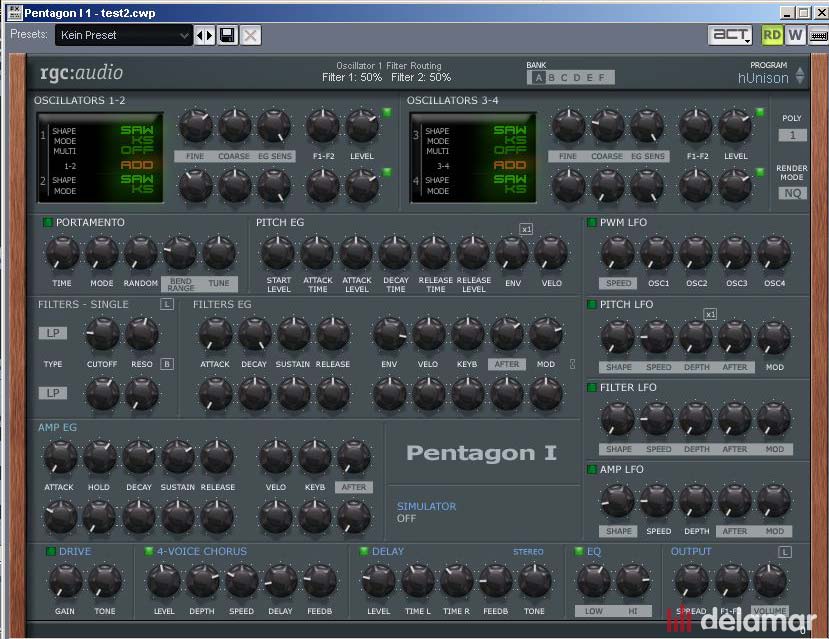The image size is (829, 639).
Task: Save the current preset with the floppy icon
Action: tap(227, 35)
